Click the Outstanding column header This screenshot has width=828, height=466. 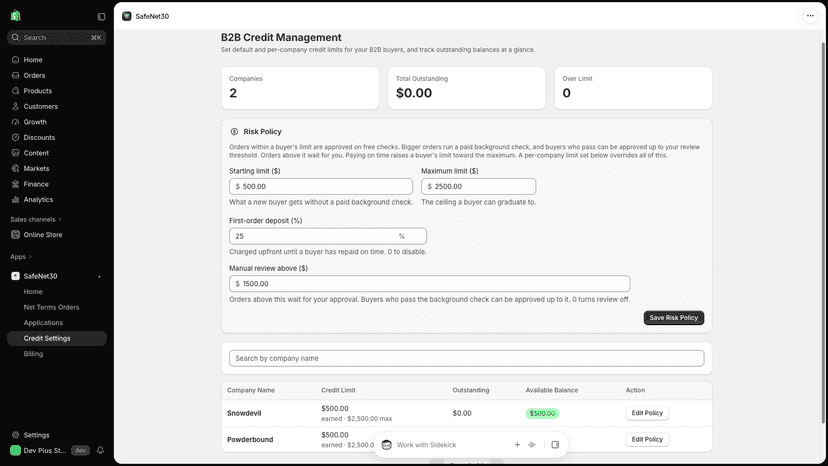pos(471,390)
